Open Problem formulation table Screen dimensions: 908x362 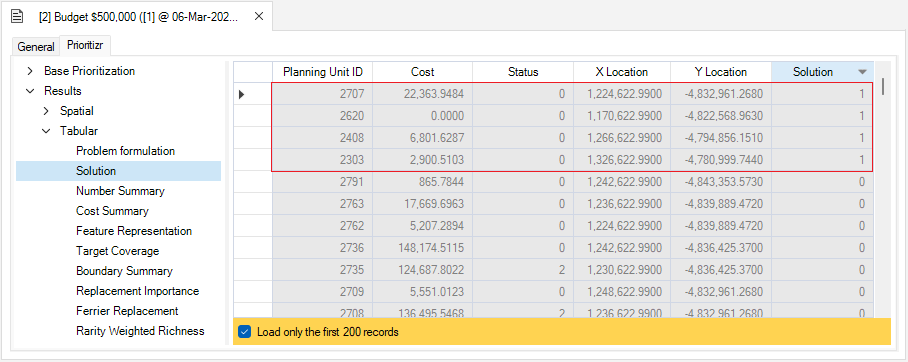point(125,151)
